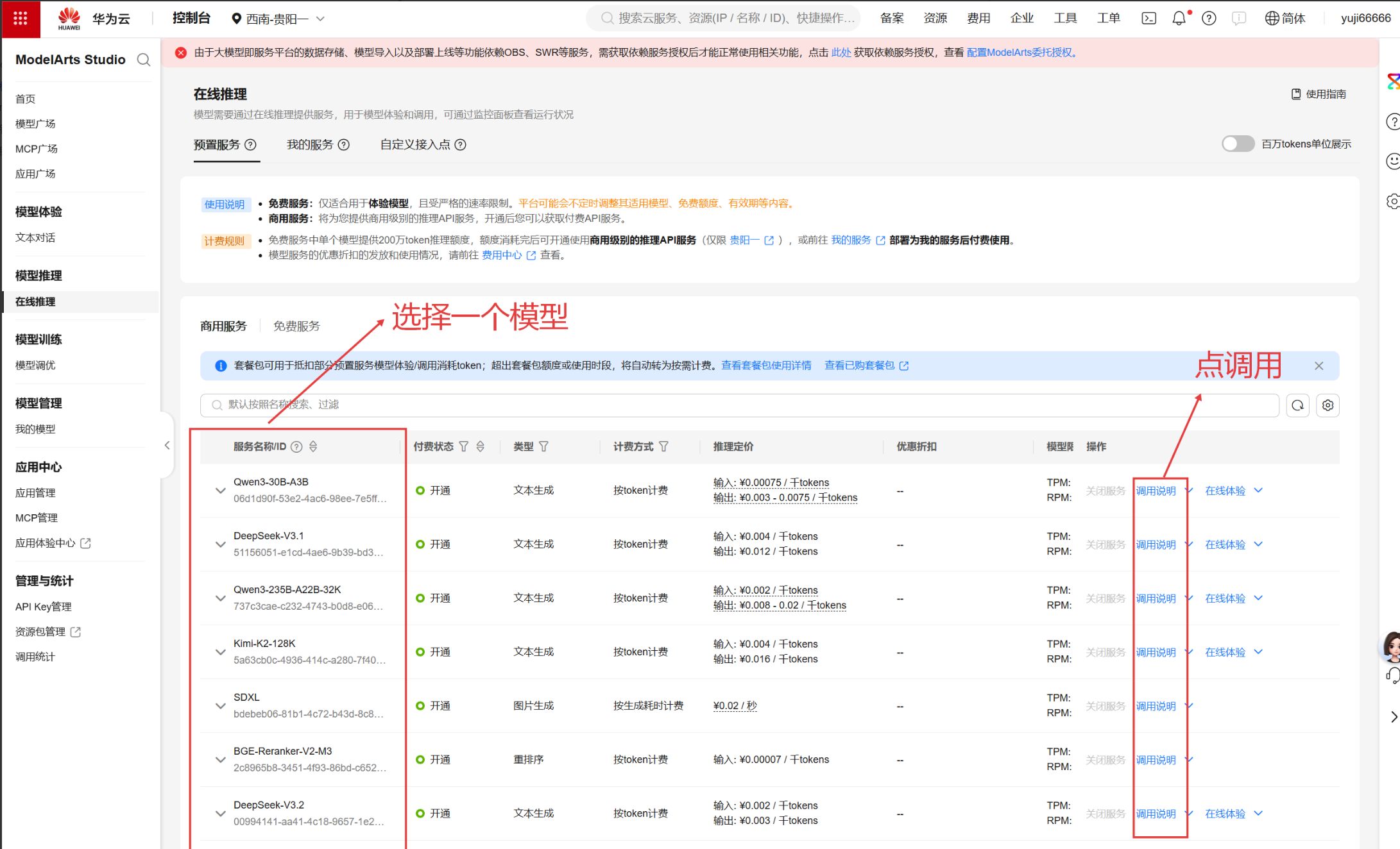Close the blue package info banner

point(1319,366)
